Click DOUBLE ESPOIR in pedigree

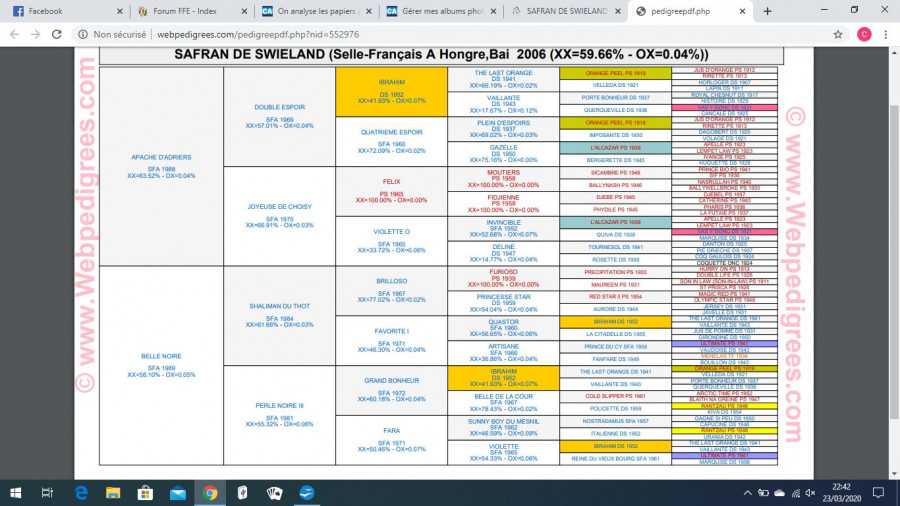point(280,116)
